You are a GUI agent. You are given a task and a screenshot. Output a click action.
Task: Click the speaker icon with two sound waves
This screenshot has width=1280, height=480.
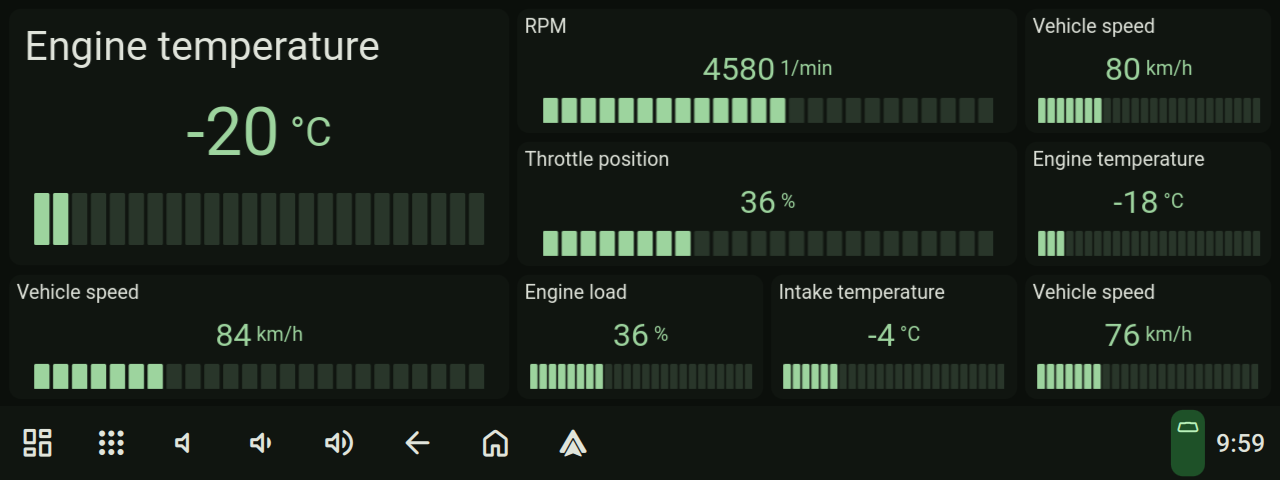coord(339,443)
